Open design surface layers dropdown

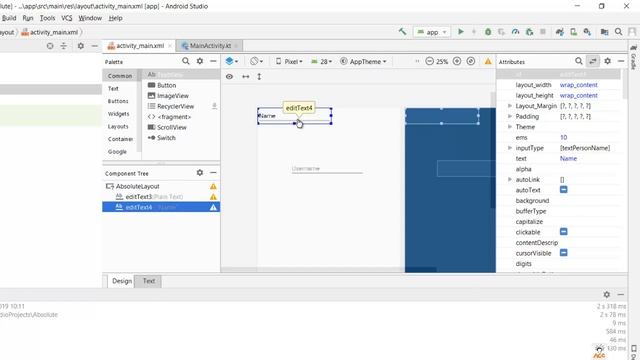pos(231,61)
